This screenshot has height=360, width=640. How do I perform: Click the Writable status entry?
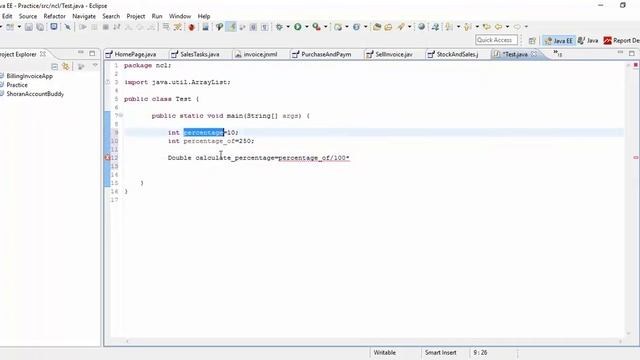[385, 353]
